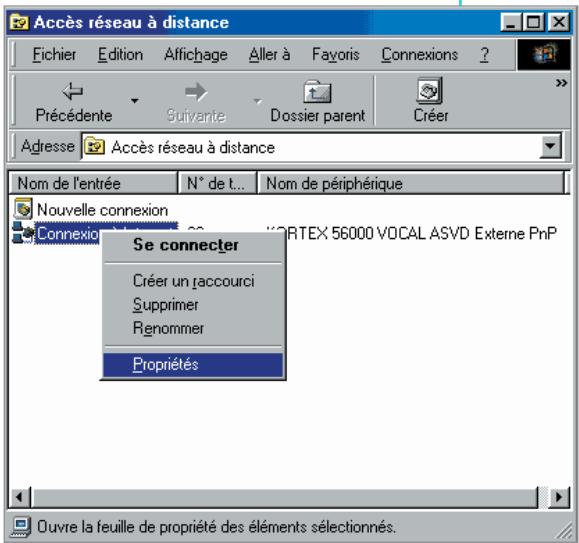The image size is (579, 543).
Task: Expand the Suivante history dropdown arrow
Action: click(257, 101)
